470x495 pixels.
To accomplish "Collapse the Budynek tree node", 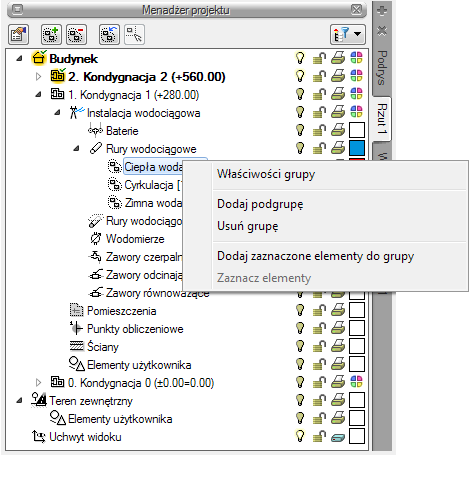I will tap(19, 59).
